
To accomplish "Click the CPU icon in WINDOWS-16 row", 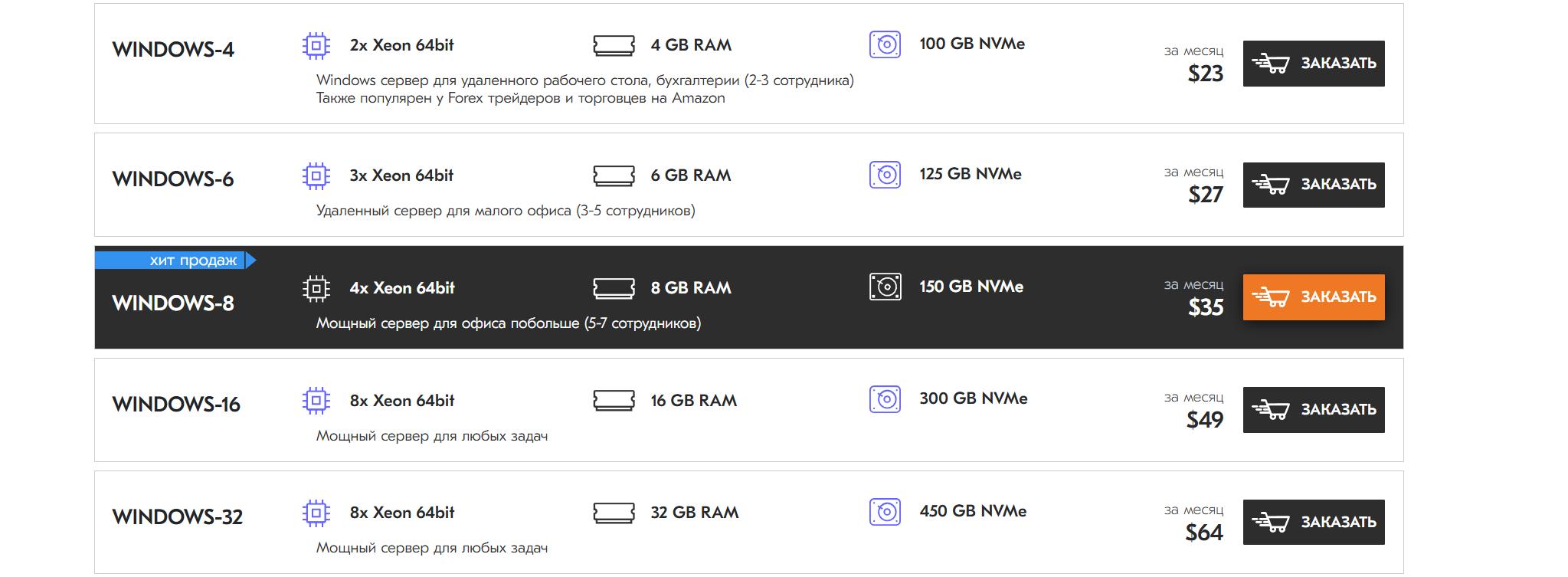I will pyautogui.click(x=316, y=400).
